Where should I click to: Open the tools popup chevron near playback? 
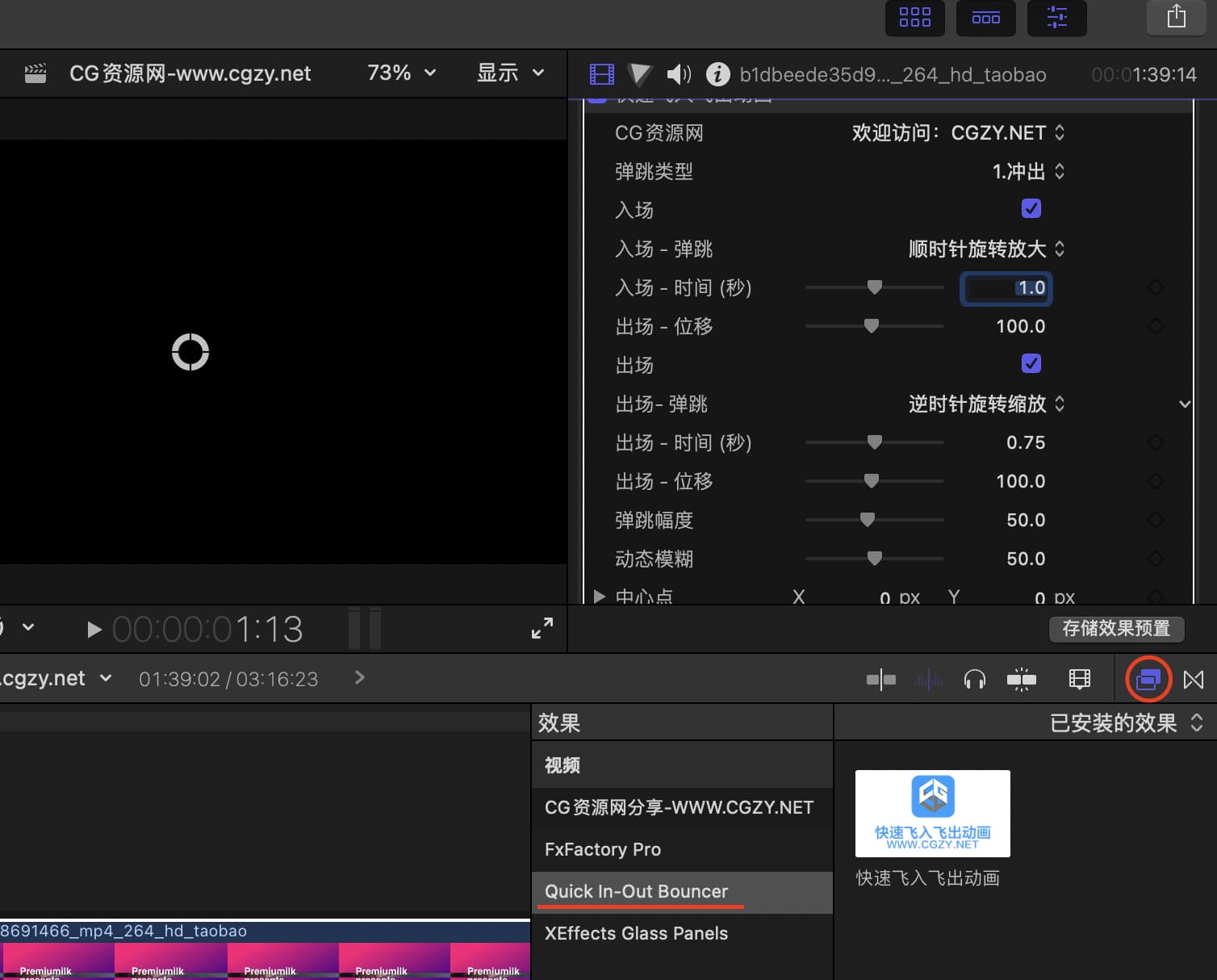[28, 627]
